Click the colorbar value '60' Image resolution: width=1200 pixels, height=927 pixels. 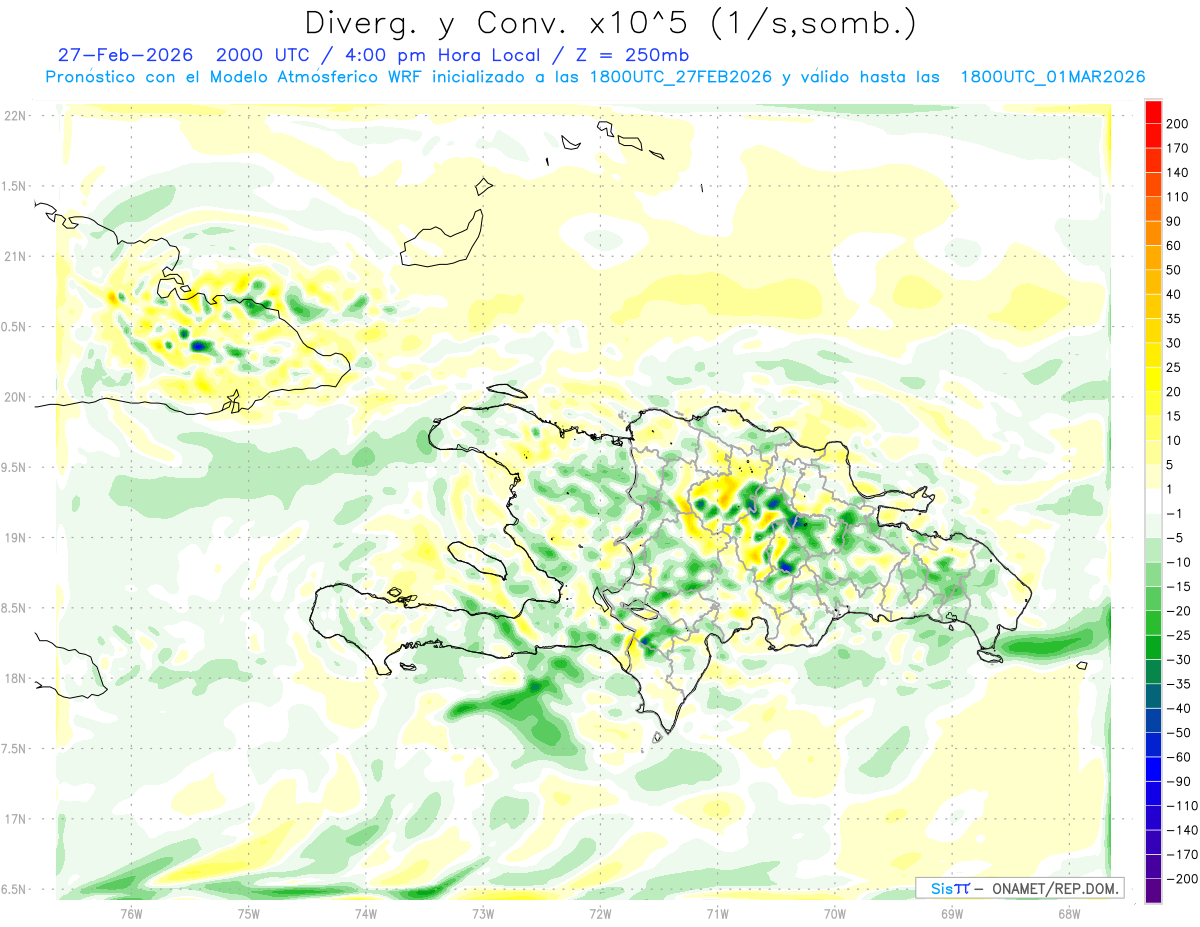pos(1175,245)
